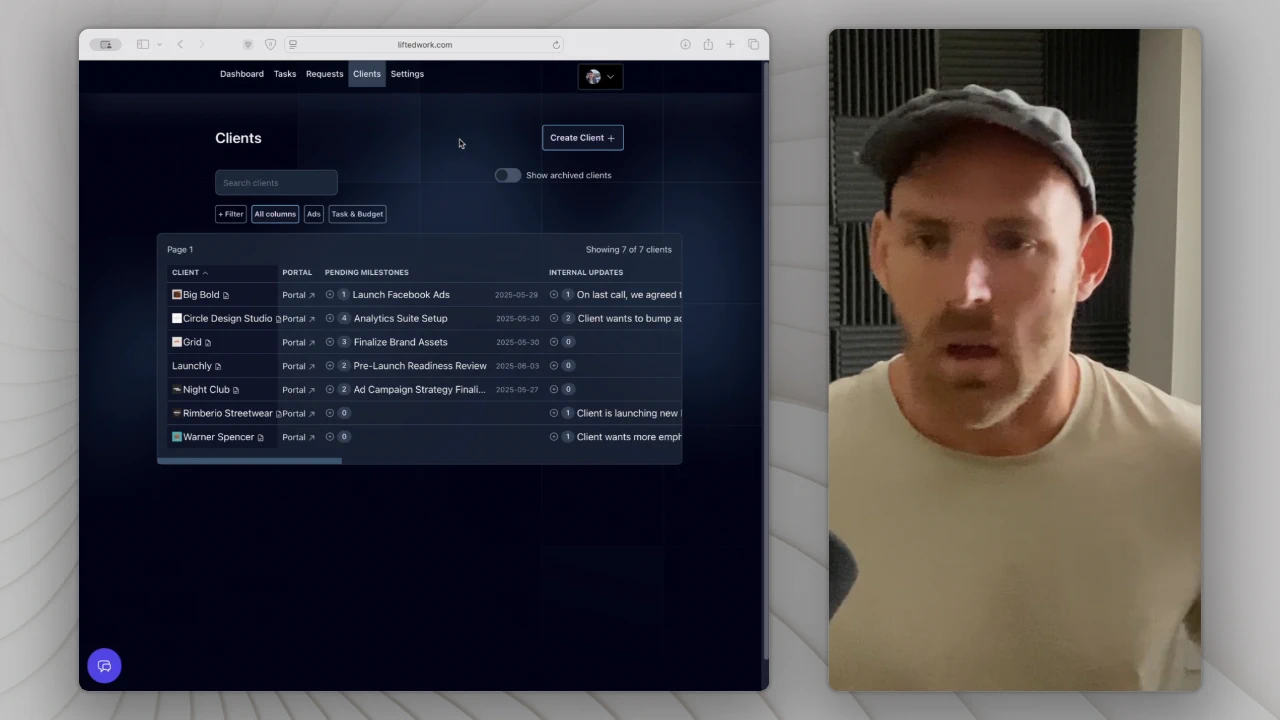Open document icon next to Night Club
Viewport: 1280px width, 720px height.
pyautogui.click(x=236, y=390)
